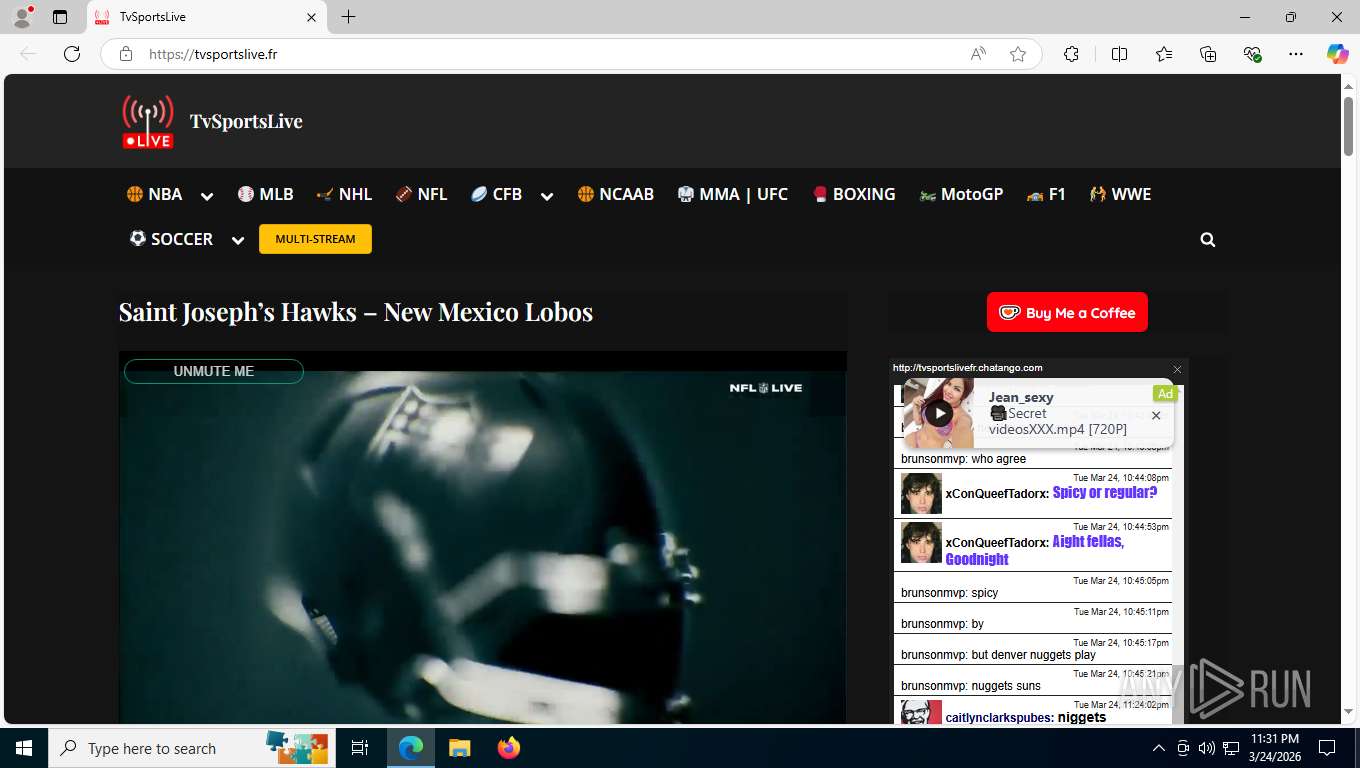Screen dimensions: 1360x768
Task: Refresh the page with reload icon
Action: coord(72,54)
